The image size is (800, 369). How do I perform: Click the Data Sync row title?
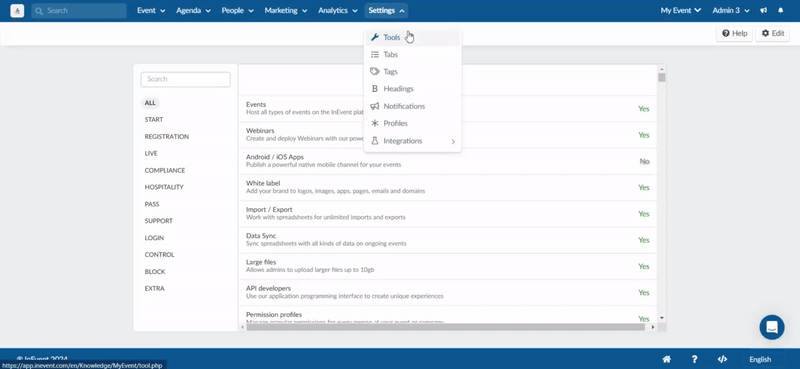(261, 236)
